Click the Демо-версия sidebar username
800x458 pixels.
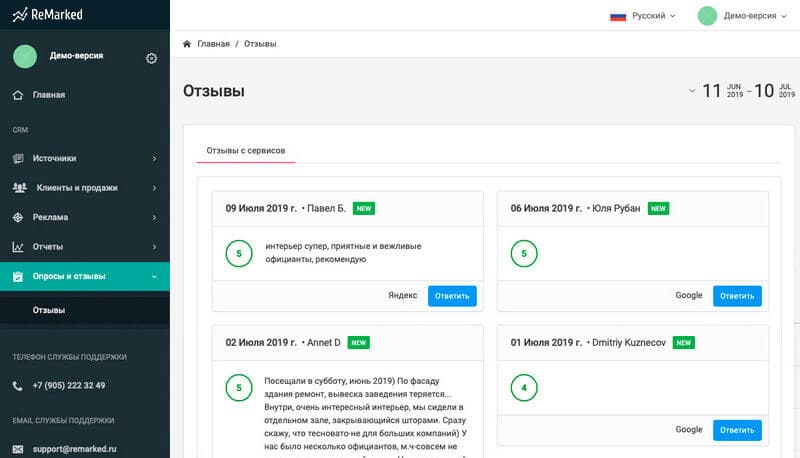(x=77, y=56)
